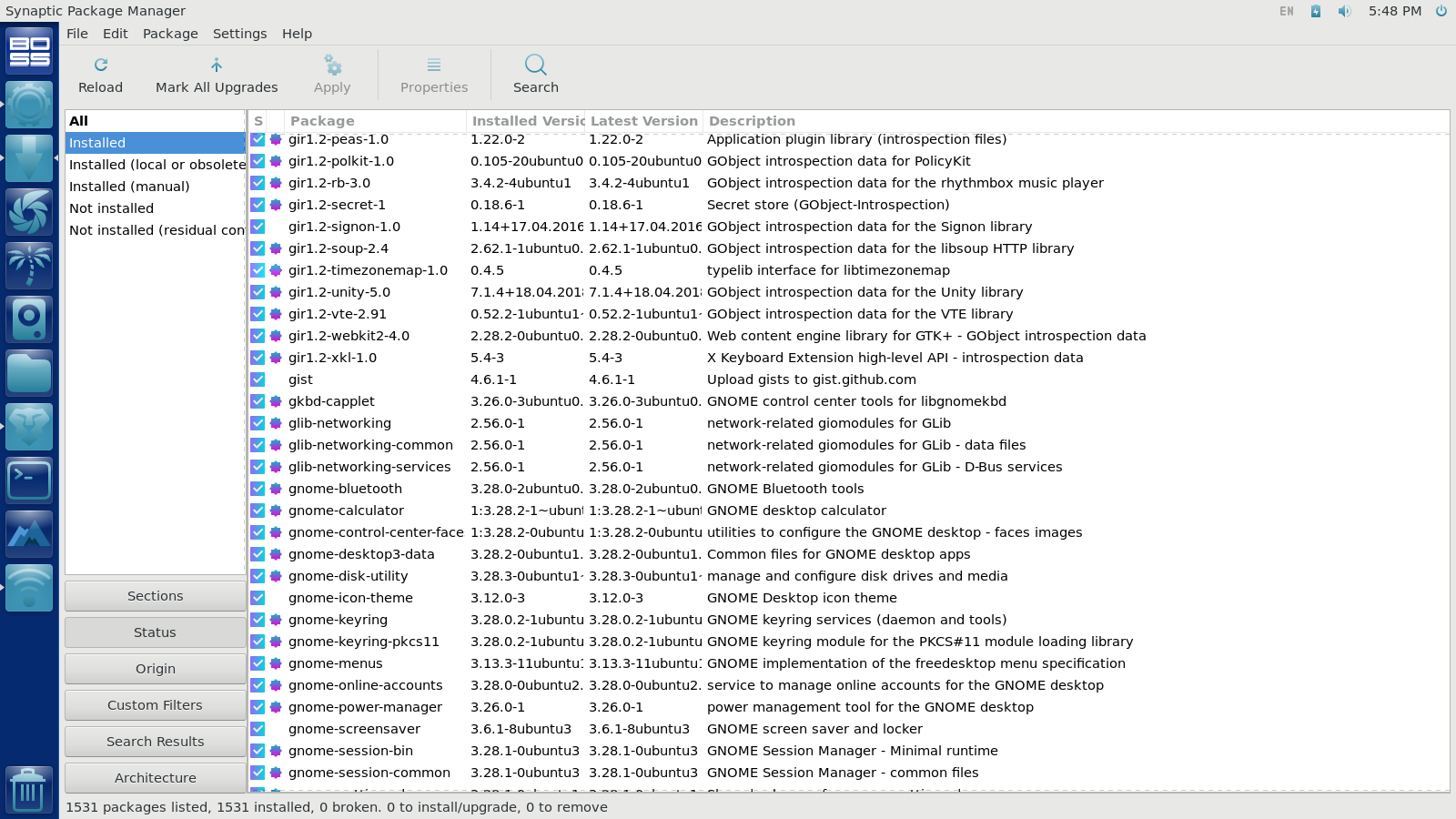This screenshot has width=1456, height=819.
Task: Open the Package menu
Action: tap(170, 34)
